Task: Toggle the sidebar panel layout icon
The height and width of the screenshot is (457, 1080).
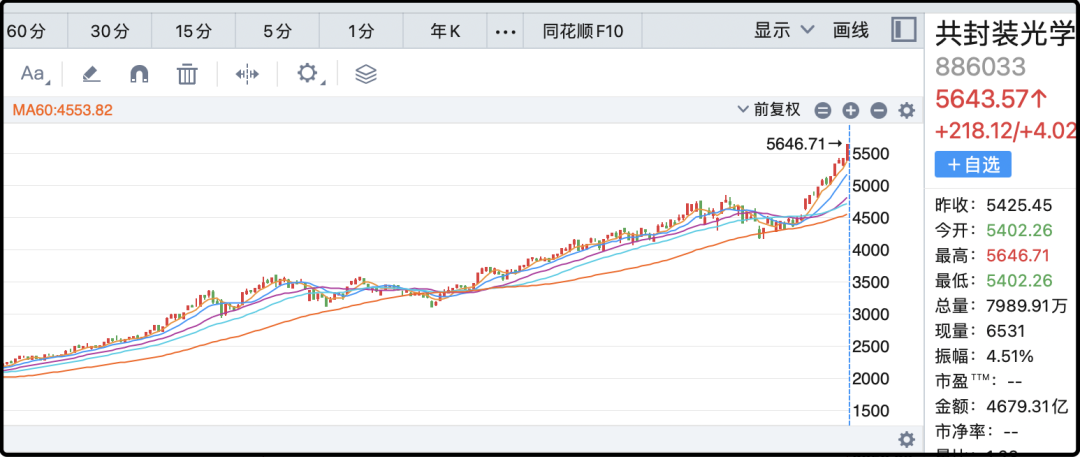Action: point(903,30)
